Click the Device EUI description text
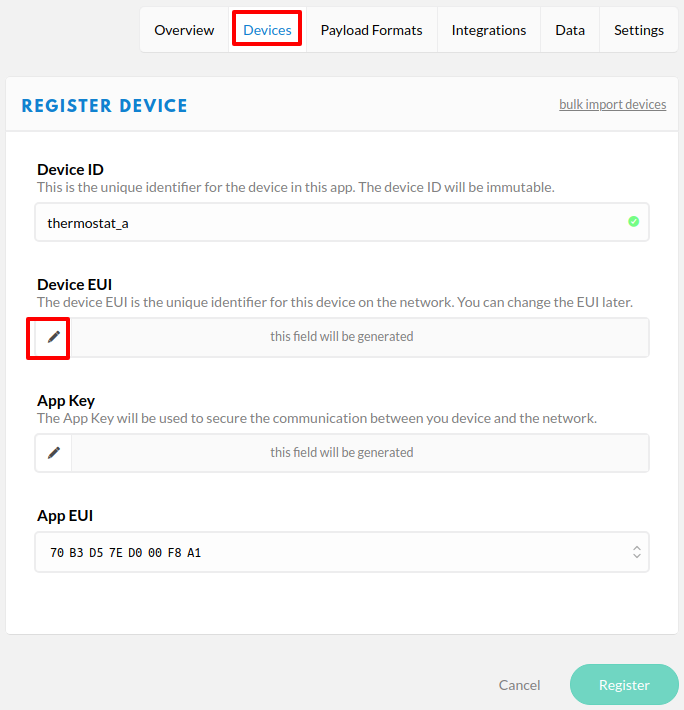This screenshot has width=684, height=710. (x=335, y=302)
